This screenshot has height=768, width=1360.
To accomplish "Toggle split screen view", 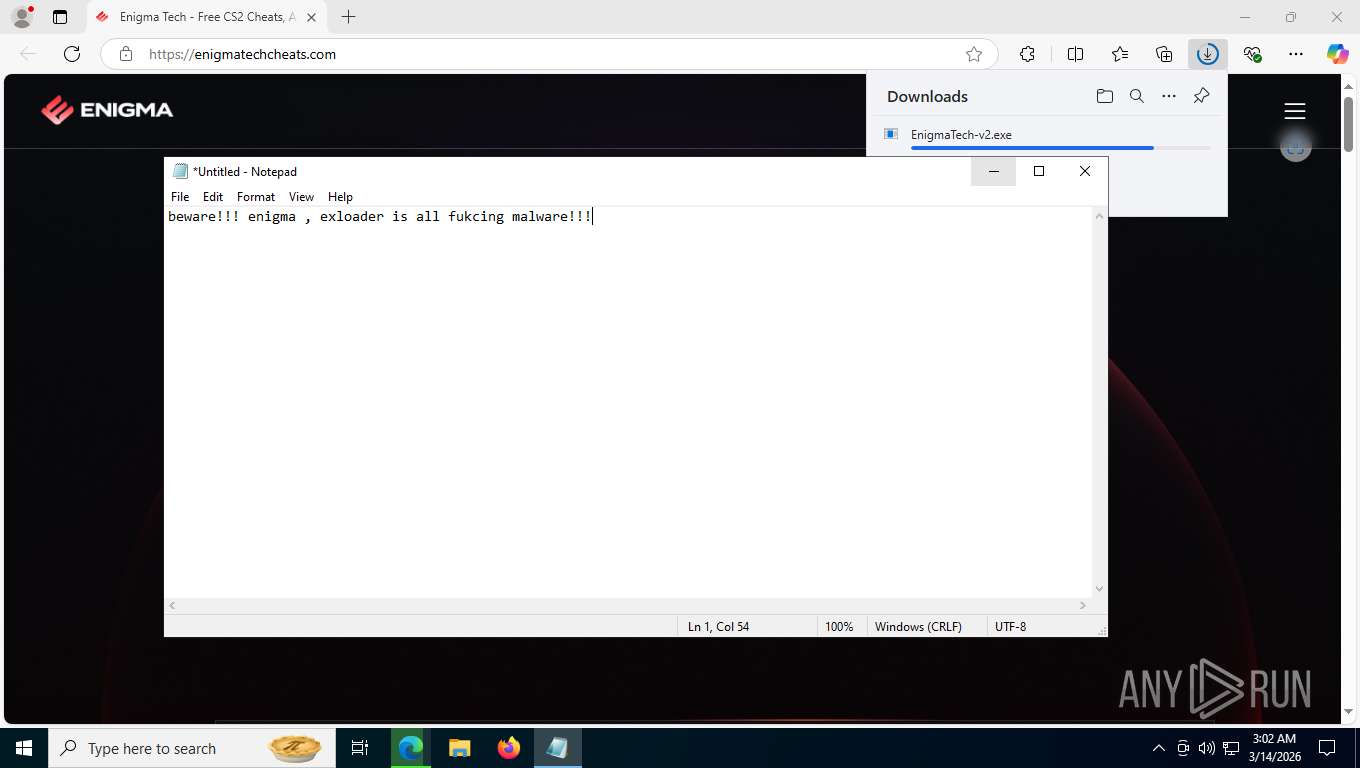I will (1076, 54).
